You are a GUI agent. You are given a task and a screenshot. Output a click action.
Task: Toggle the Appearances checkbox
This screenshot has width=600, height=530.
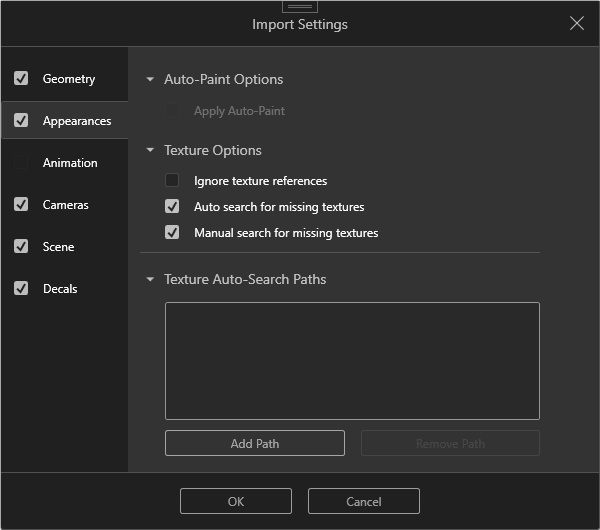pyautogui.click(x=21, y=121)
